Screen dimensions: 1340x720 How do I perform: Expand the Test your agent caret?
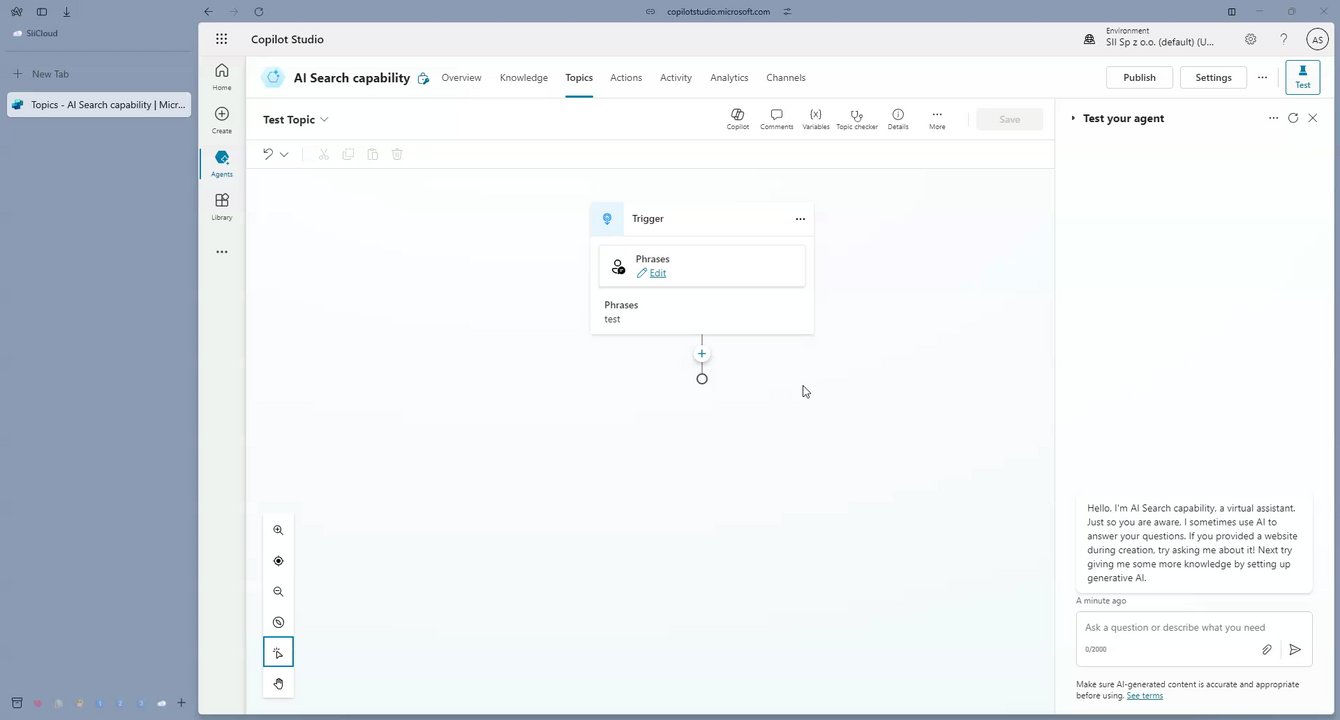pyautogui.click(x=1073, y=118)
